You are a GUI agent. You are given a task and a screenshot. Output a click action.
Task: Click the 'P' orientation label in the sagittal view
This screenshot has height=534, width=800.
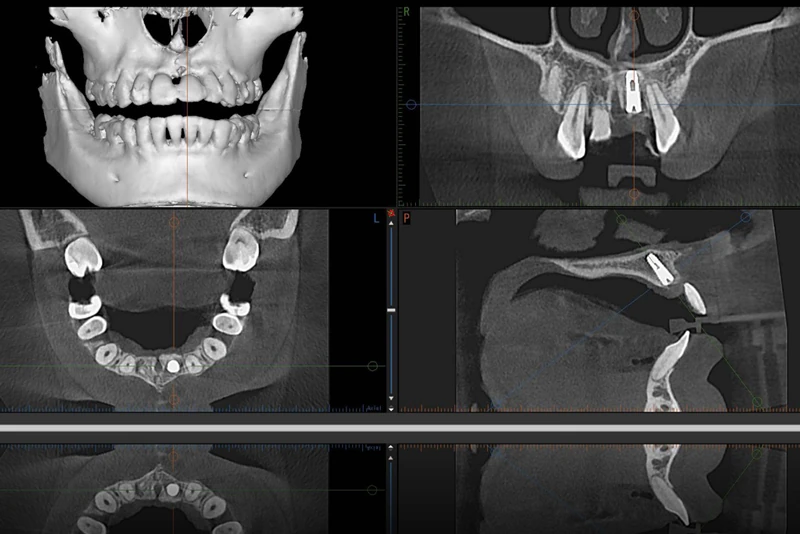click(x=407, y=218)
